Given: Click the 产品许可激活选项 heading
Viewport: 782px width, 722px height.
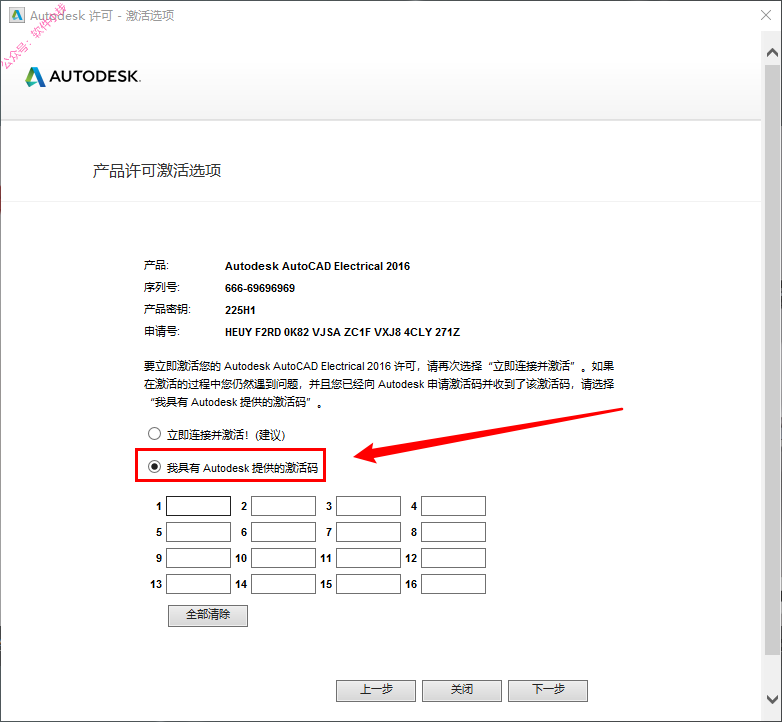Looking at the screenshot, I should [x=157, y=171].
